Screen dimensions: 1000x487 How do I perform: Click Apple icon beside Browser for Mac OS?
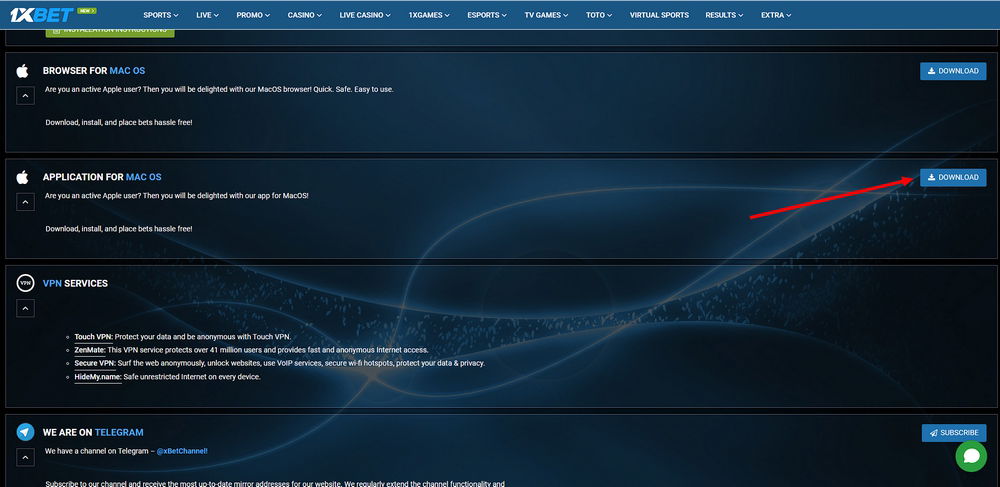tap(23, 71)
